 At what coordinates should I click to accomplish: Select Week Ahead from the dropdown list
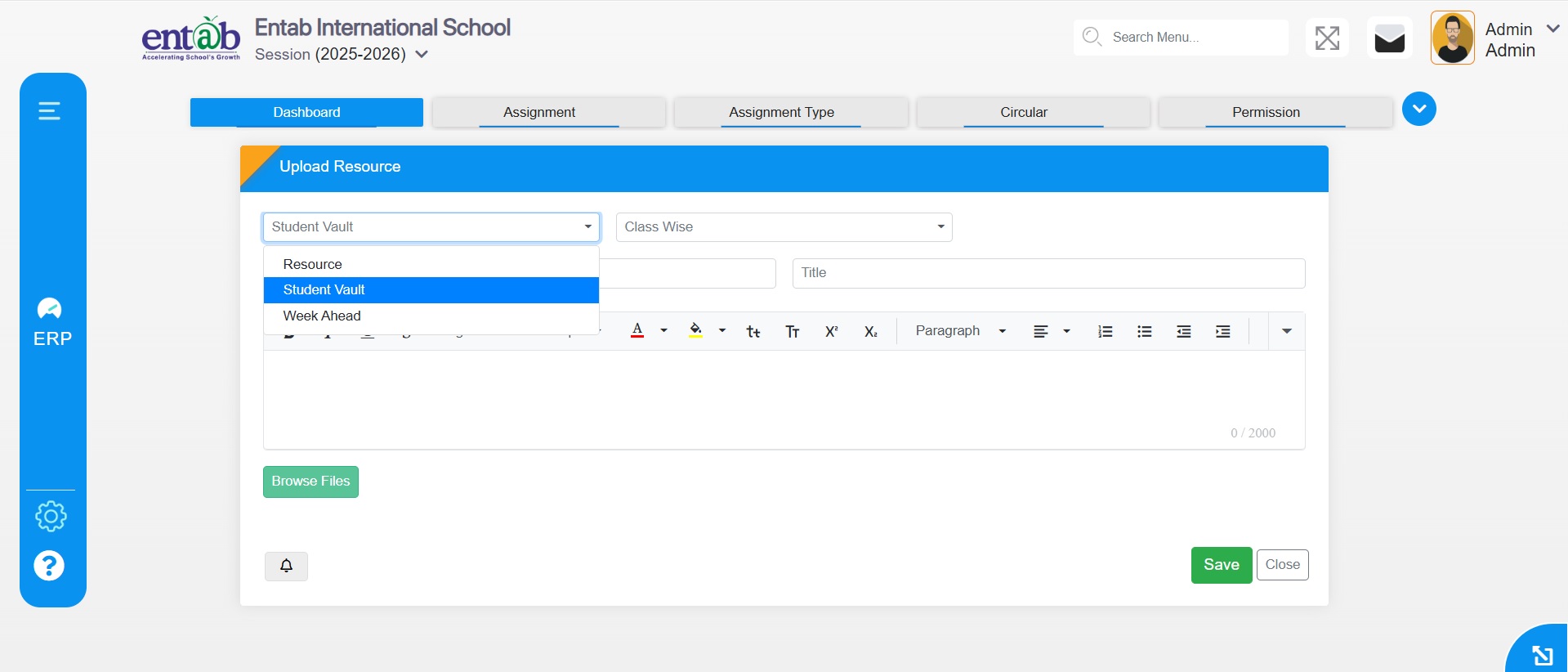pyautogui.click(x=322, y=316)
